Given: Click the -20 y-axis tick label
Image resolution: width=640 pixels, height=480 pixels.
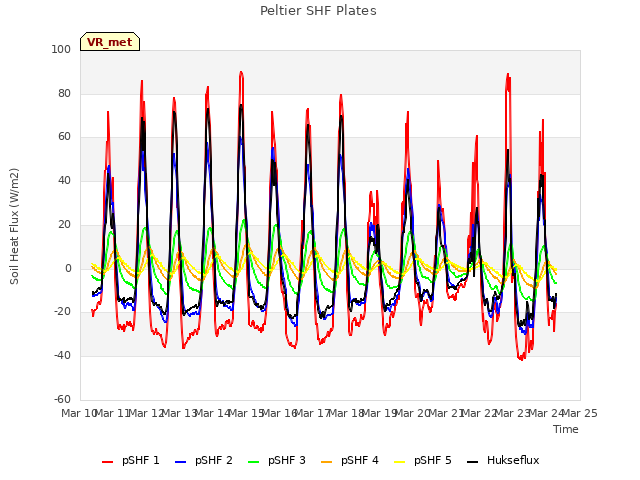Looking at the screenshot, I should 62,311.
